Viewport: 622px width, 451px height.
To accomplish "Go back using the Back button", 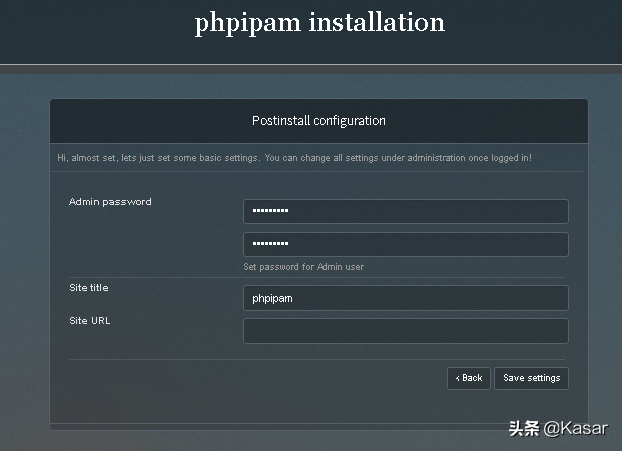I will [x=469, y=378].
